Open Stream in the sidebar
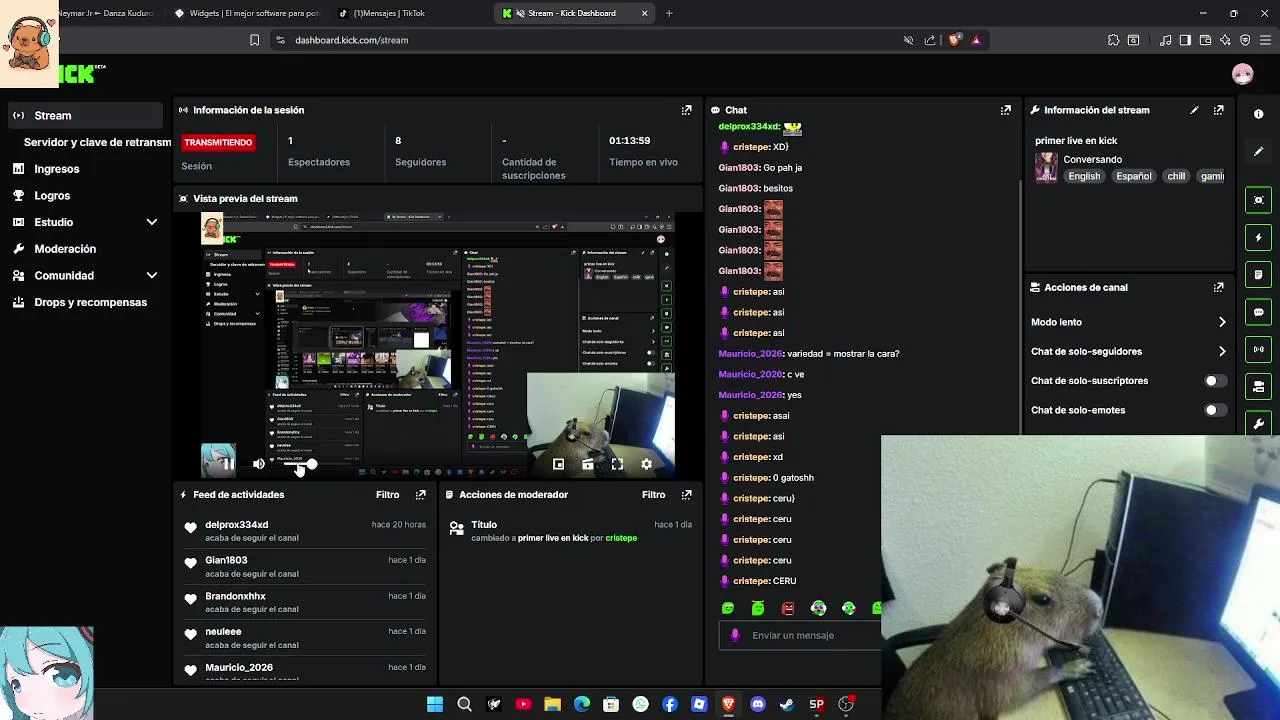This screenshot has height=720, width=1280. coord(85,115)
